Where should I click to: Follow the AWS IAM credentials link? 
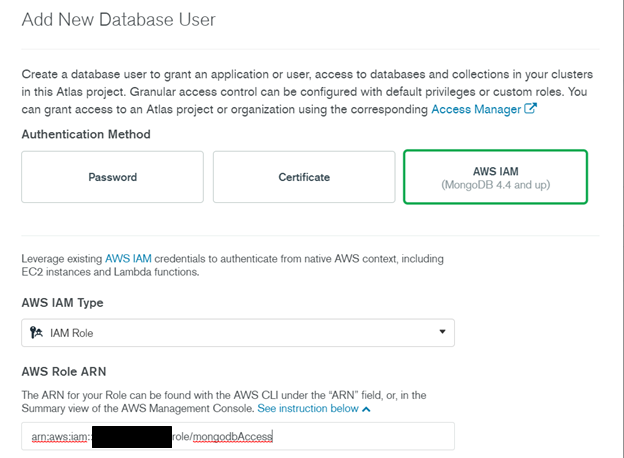125,258
